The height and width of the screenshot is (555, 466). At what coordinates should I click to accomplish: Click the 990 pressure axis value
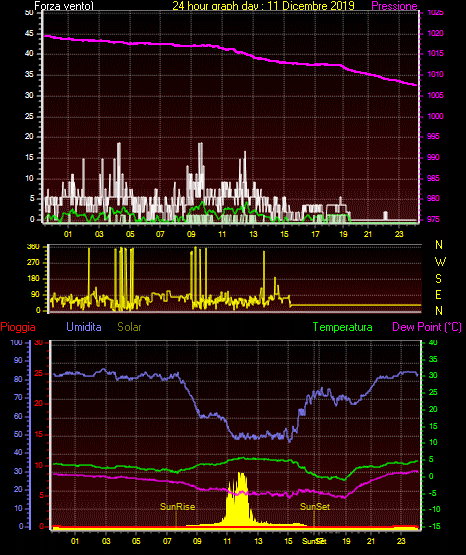(433, 157)
